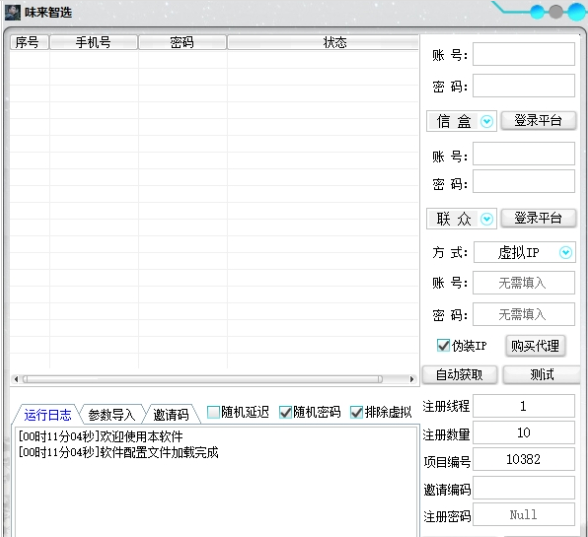
Task: Toggle the 伪装IP checkbox
Action: click(443, 345)
